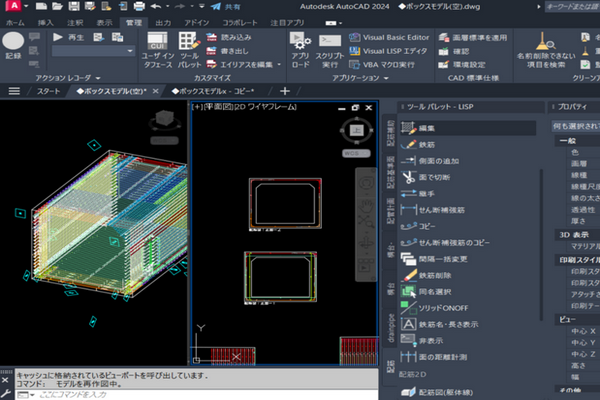Switch to the ホーム ribbon tab
The width and height of the screenshot is (600, 400).
point(15,23)
